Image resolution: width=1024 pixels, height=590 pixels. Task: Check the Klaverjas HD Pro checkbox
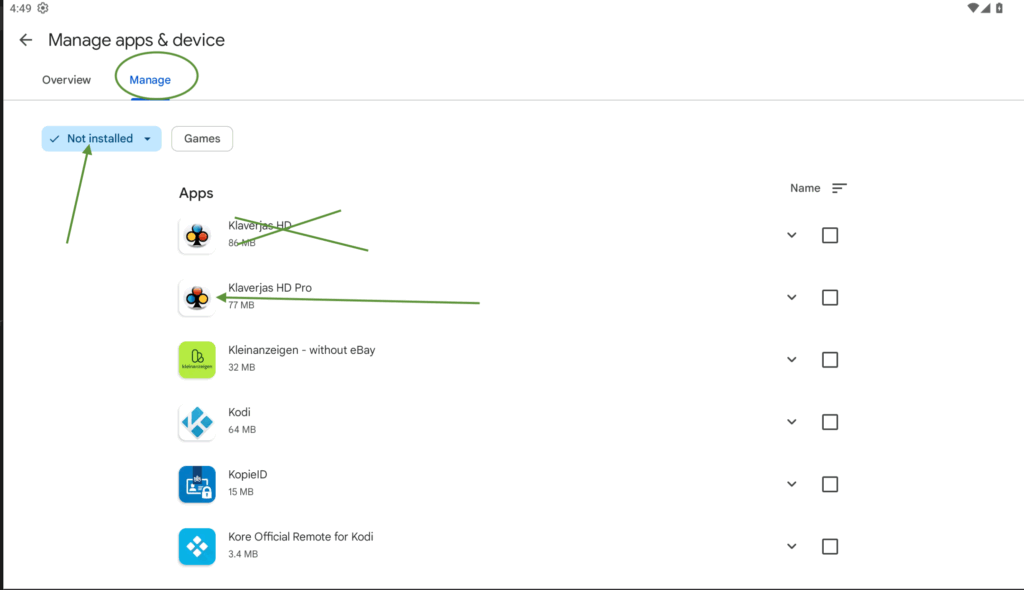pyautogui.click(x=830, y=298)
